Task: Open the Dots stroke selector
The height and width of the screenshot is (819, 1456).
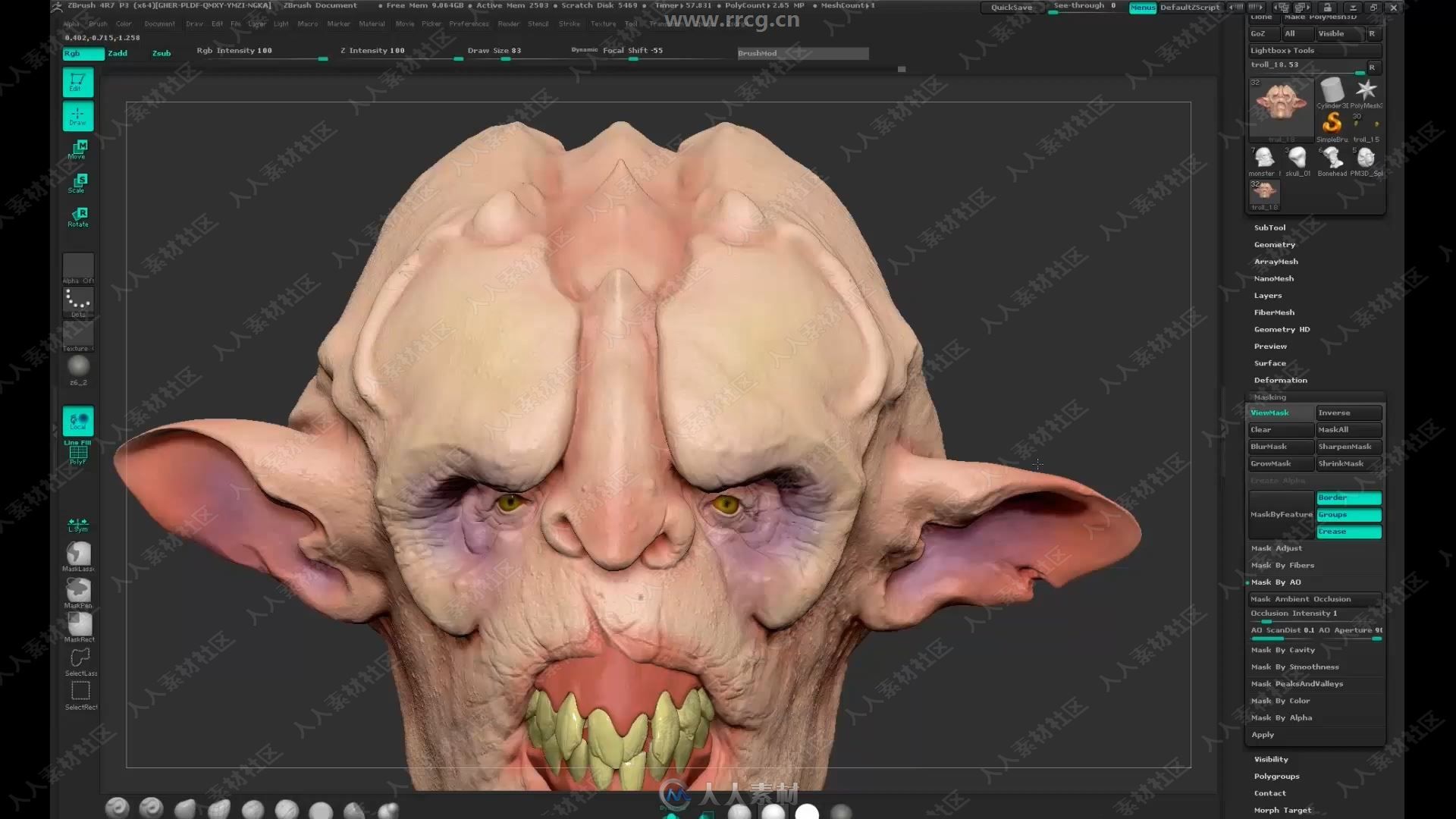Action: coord(78,302)
